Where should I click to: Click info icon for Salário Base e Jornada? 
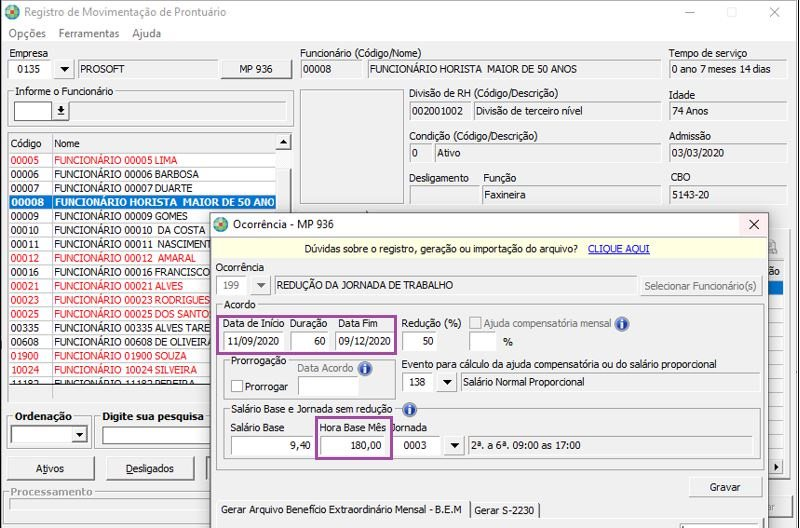[409, 410]
